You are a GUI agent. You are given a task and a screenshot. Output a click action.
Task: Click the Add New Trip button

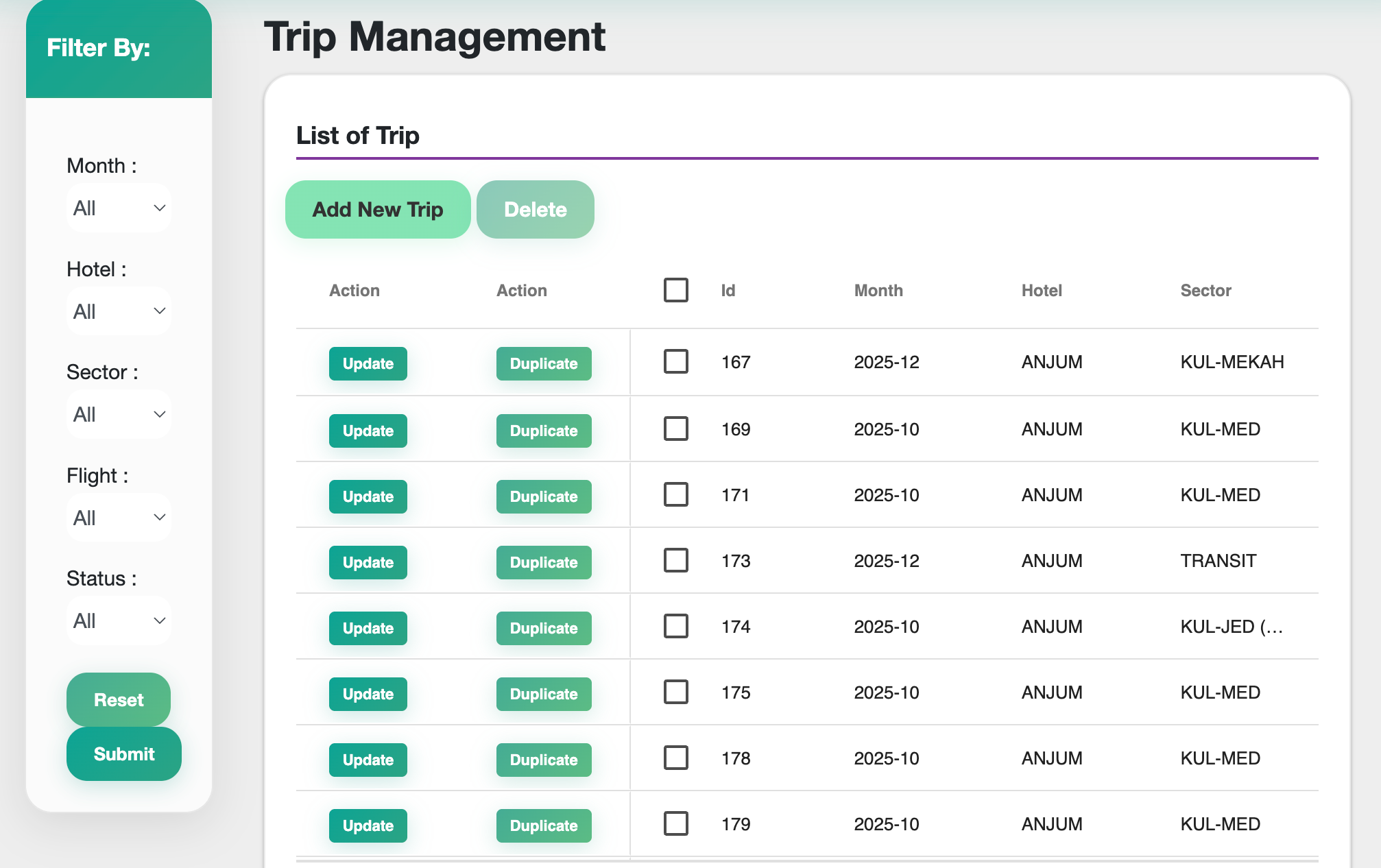[378, 210]
